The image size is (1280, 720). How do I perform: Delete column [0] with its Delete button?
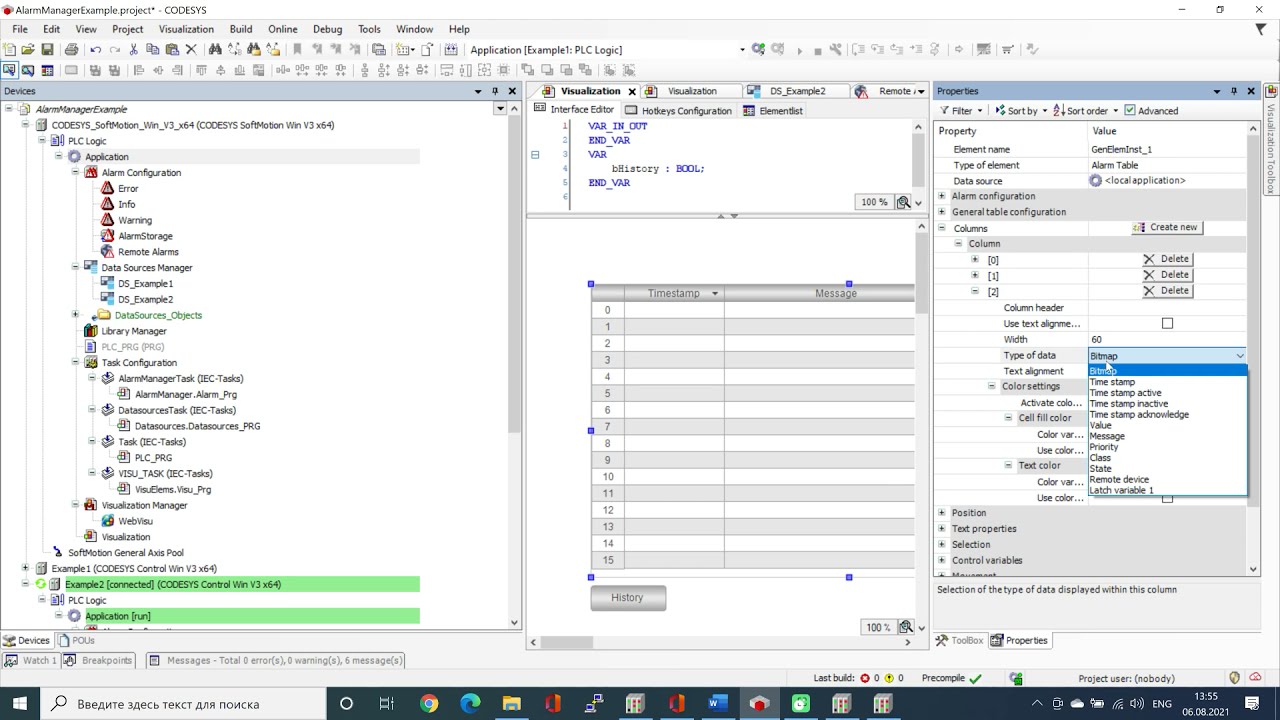[1166, 259]
